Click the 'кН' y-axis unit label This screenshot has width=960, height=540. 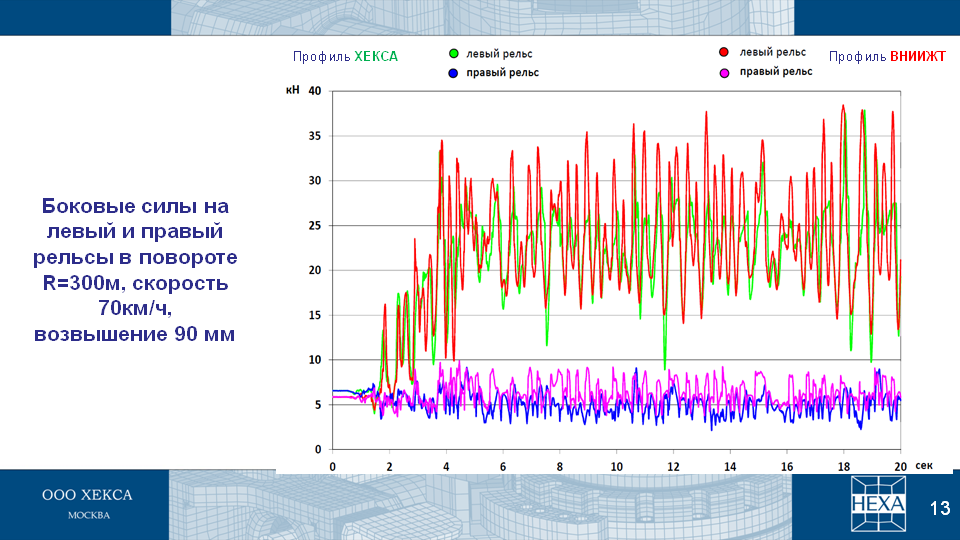pos(293,91)
